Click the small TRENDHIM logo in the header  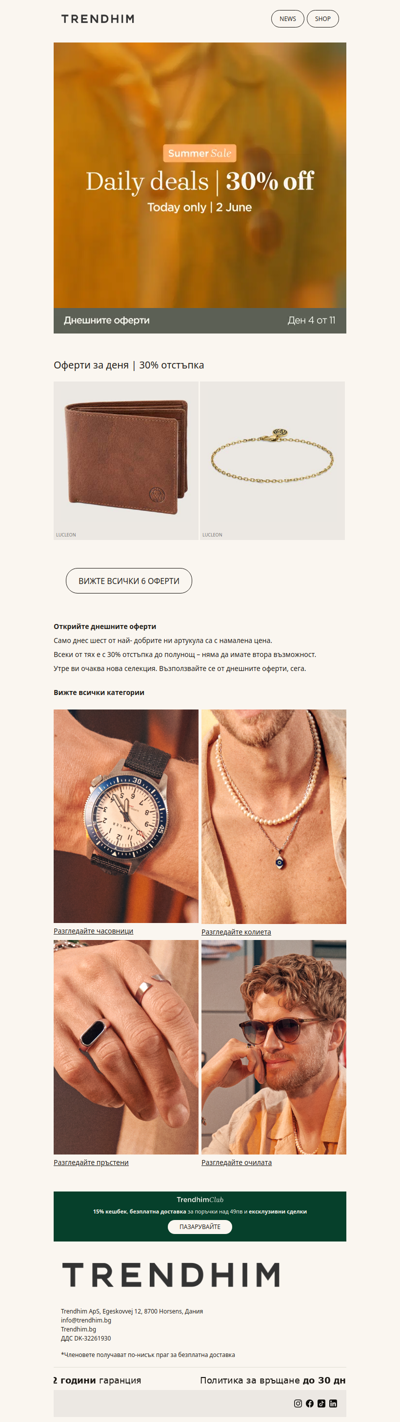point(98,19)
